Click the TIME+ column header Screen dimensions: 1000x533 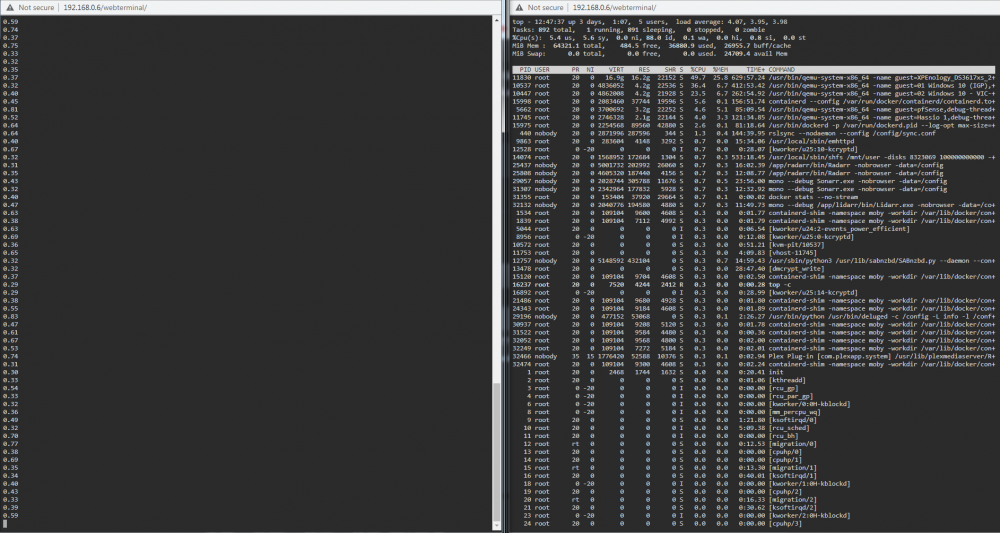[x=756, y=69]
